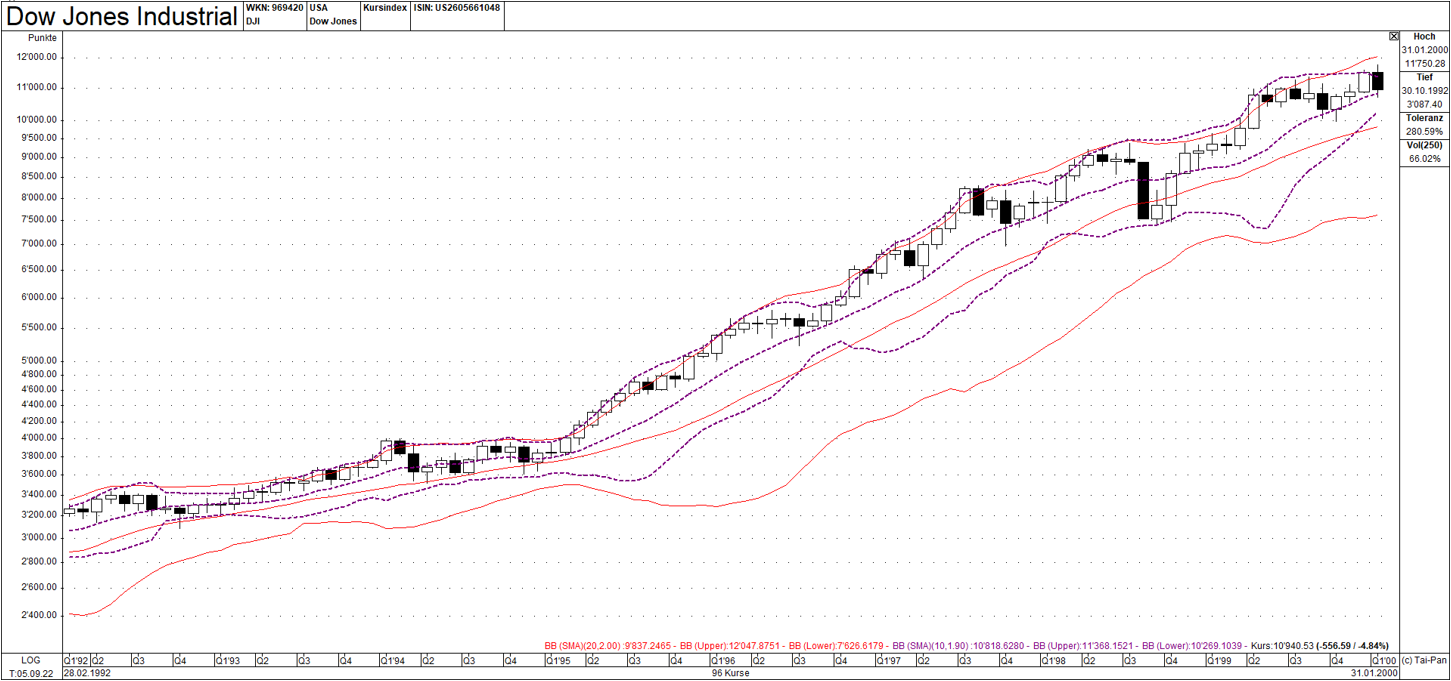Click the Q1'94 quarter label

(x=393, y=661)
